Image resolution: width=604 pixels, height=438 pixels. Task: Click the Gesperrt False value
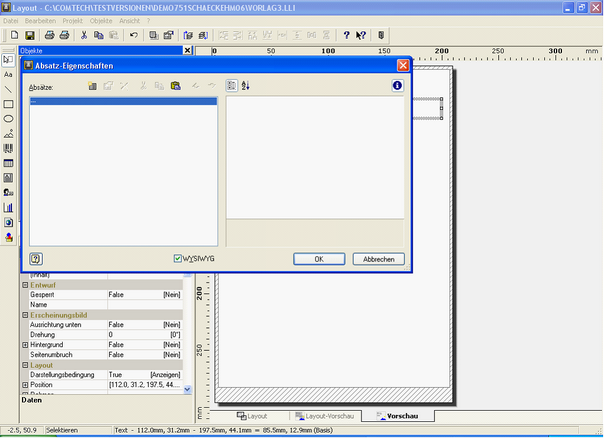116,295
